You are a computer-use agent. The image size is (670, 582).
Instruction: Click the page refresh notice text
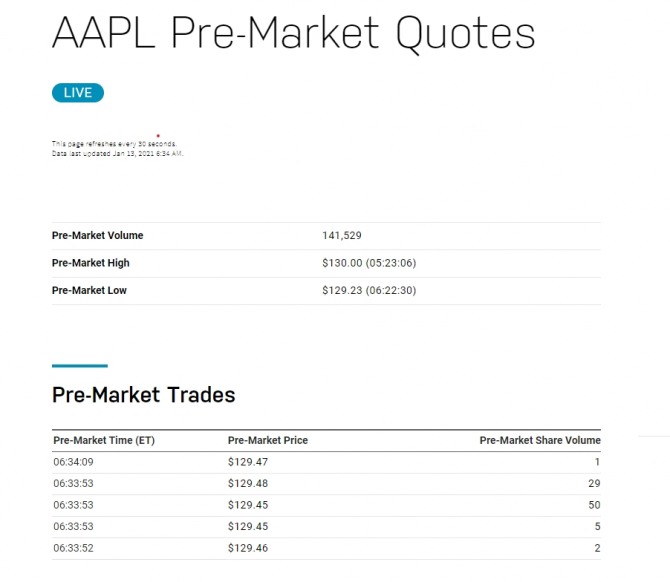[x=114, y=144]
